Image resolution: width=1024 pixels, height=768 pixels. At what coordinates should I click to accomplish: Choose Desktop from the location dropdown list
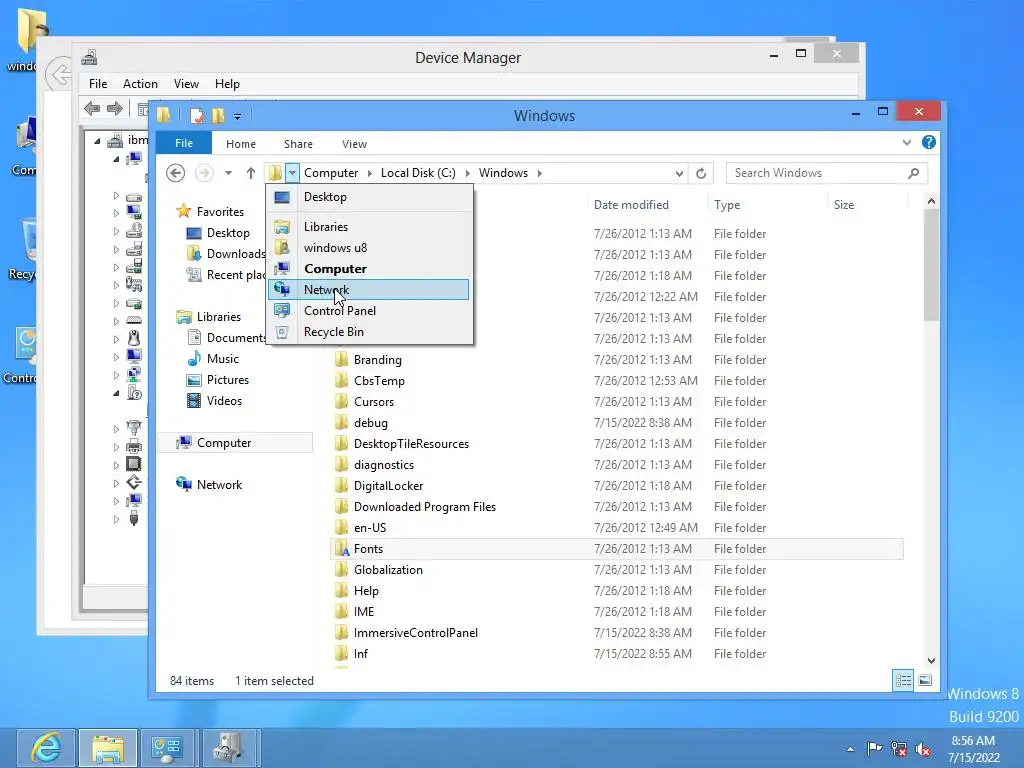pos(369,197)
